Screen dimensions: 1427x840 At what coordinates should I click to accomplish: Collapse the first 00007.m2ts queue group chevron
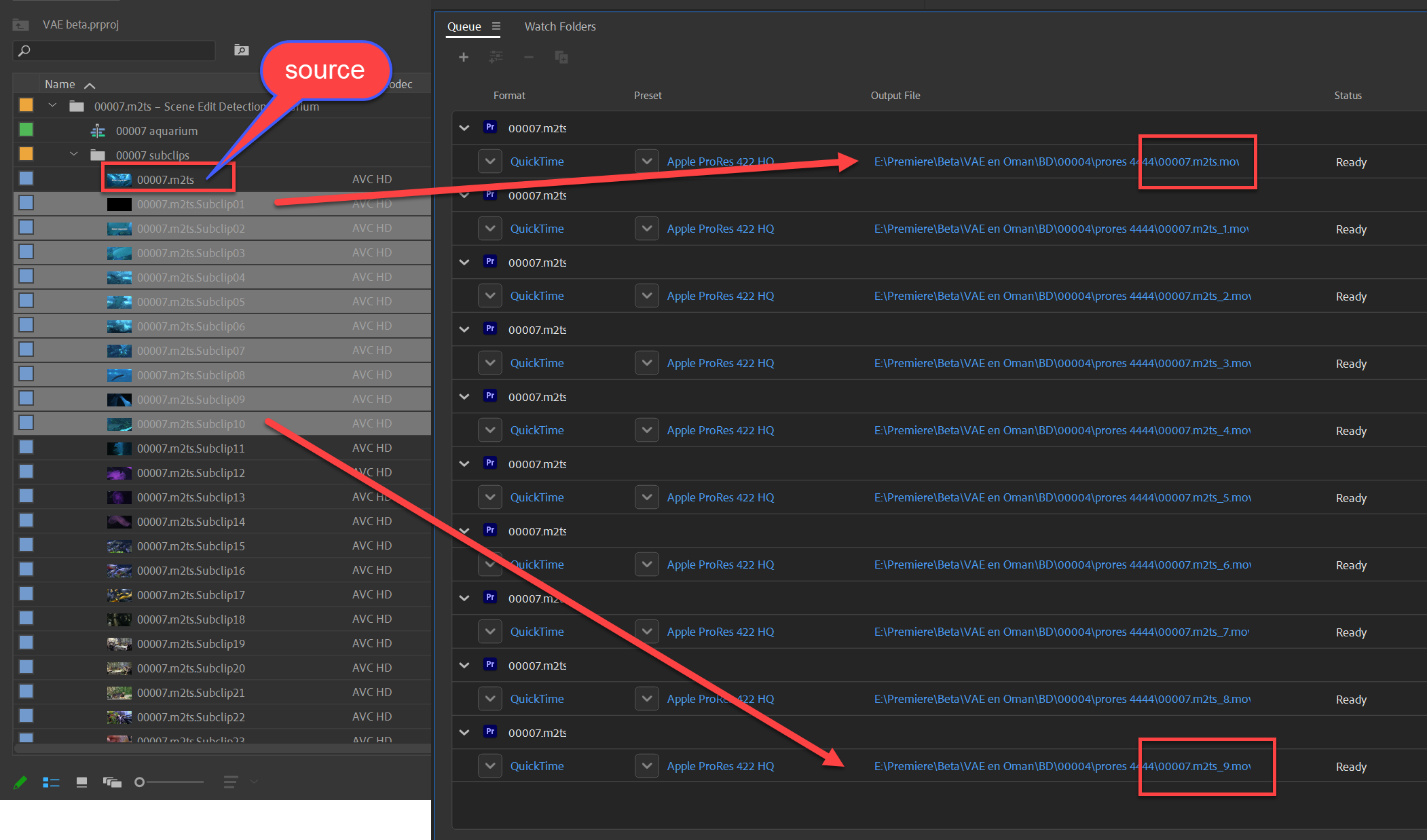[x=464, y=128]
